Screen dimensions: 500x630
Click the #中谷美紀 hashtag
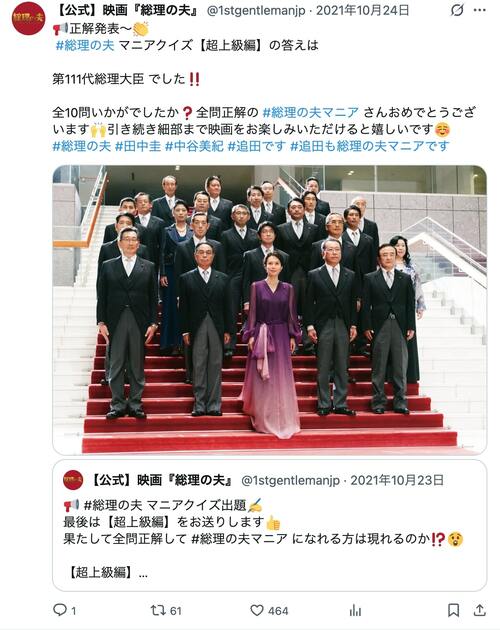pos(194,146)
